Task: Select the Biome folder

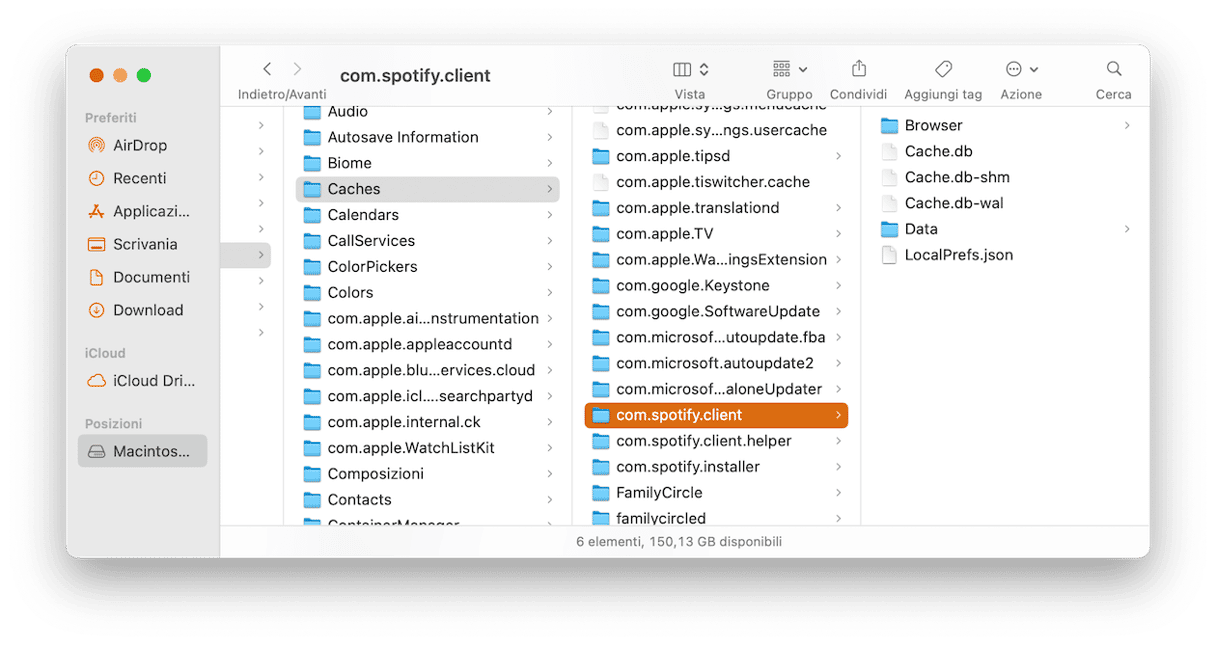Action: coord(427,163)
